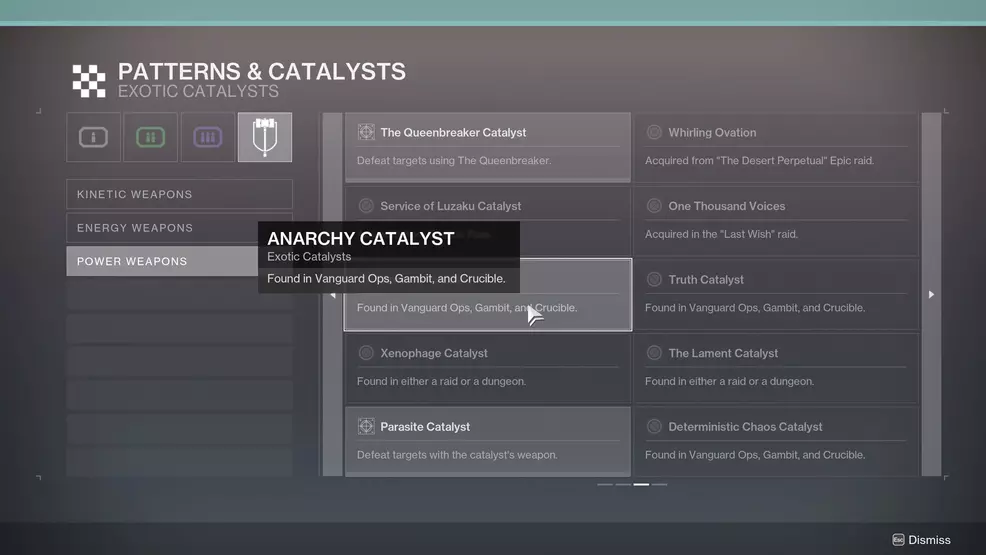Click the Patterns & Catalysts checkered icon
986x555 pixels.
(89, 81)
